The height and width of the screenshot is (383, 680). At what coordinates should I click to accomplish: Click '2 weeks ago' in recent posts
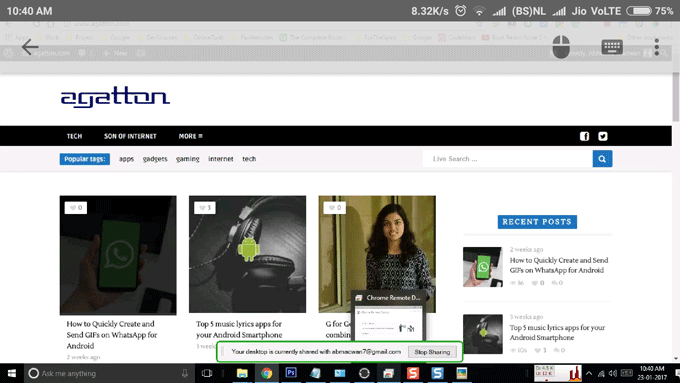click(526, 249)
